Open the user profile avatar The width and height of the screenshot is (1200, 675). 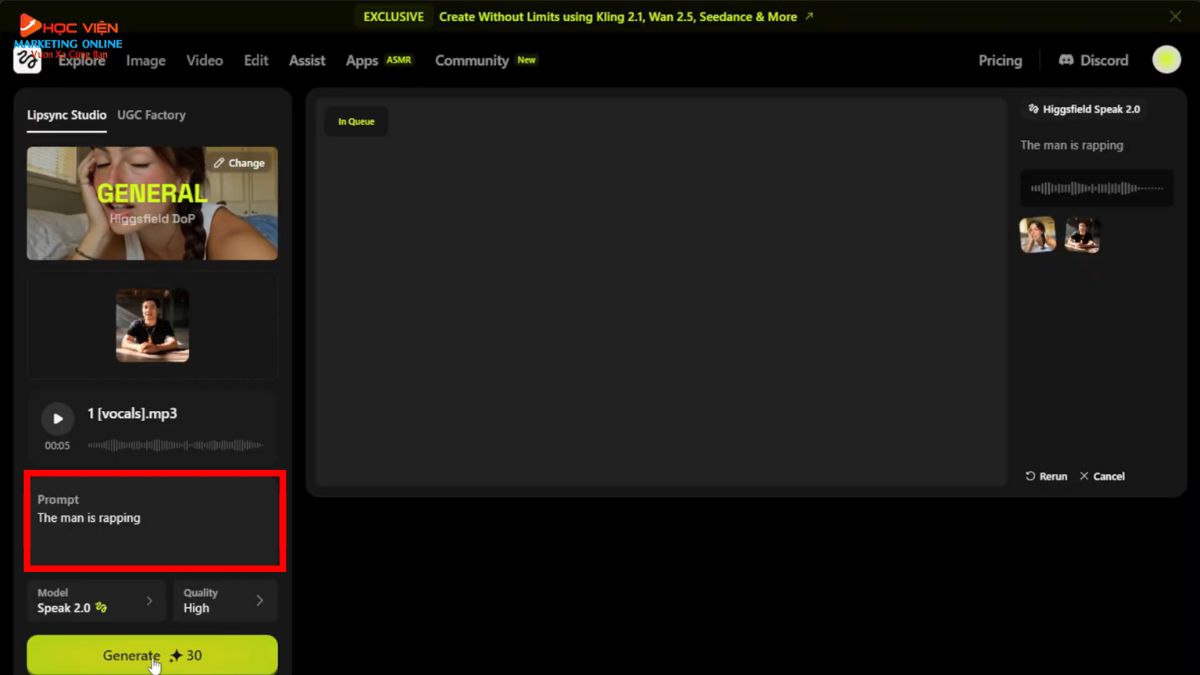1166,60
